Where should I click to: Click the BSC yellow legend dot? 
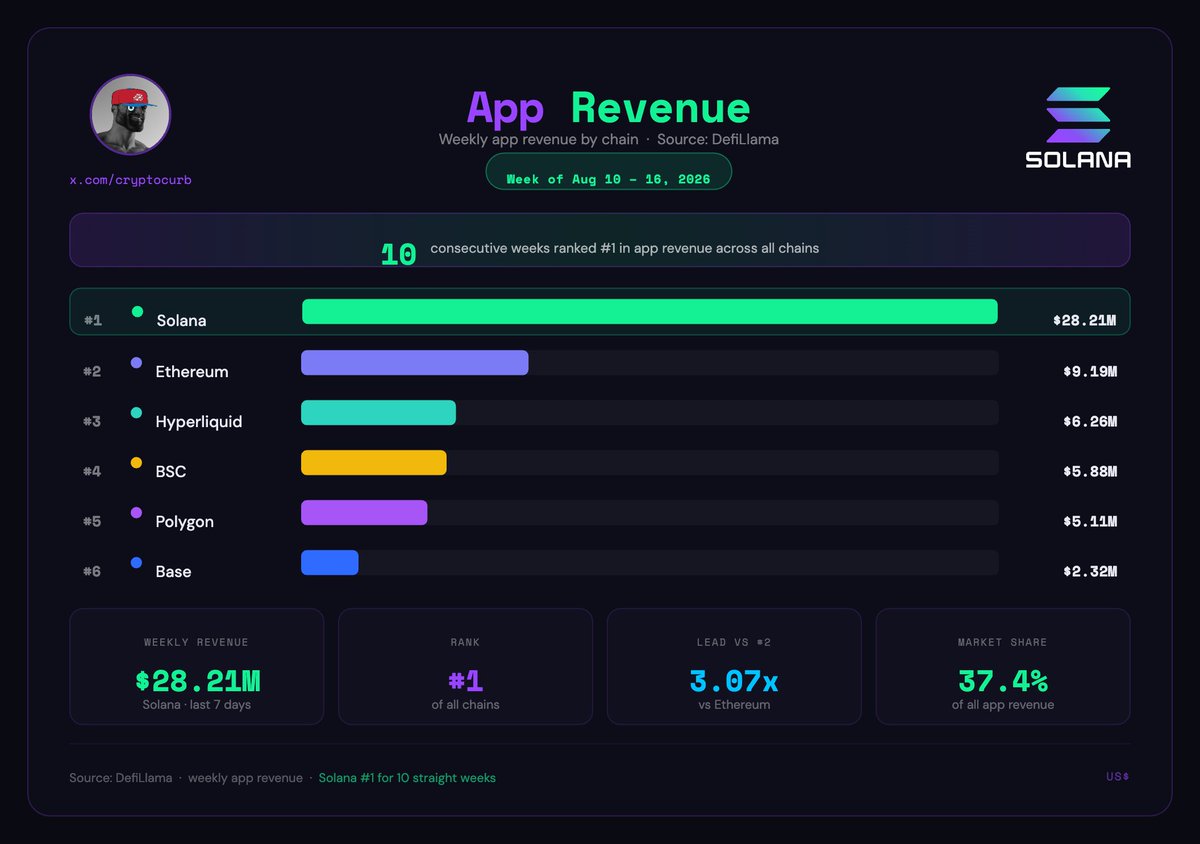point(136,462)
